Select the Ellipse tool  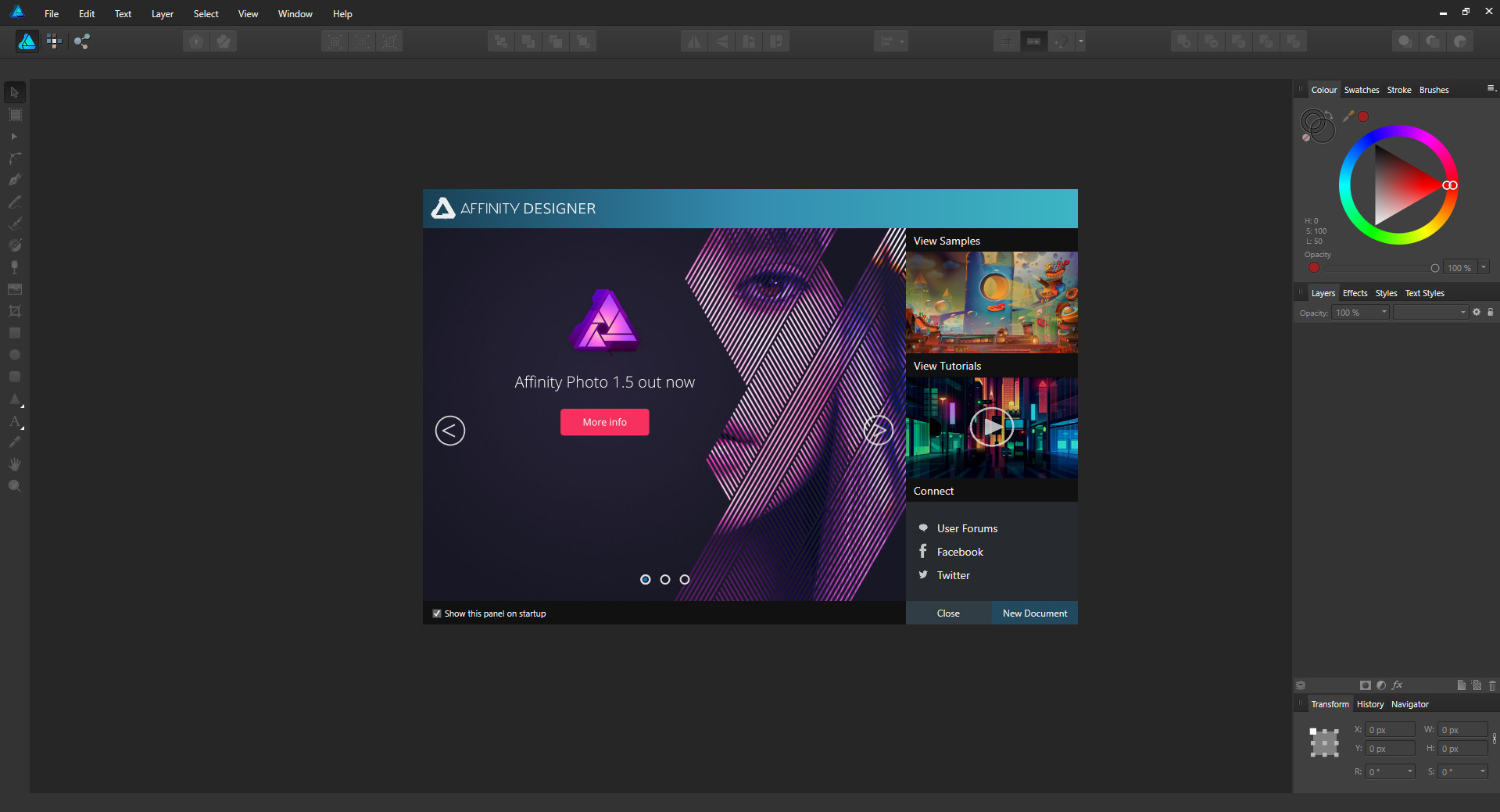(14, 355)
